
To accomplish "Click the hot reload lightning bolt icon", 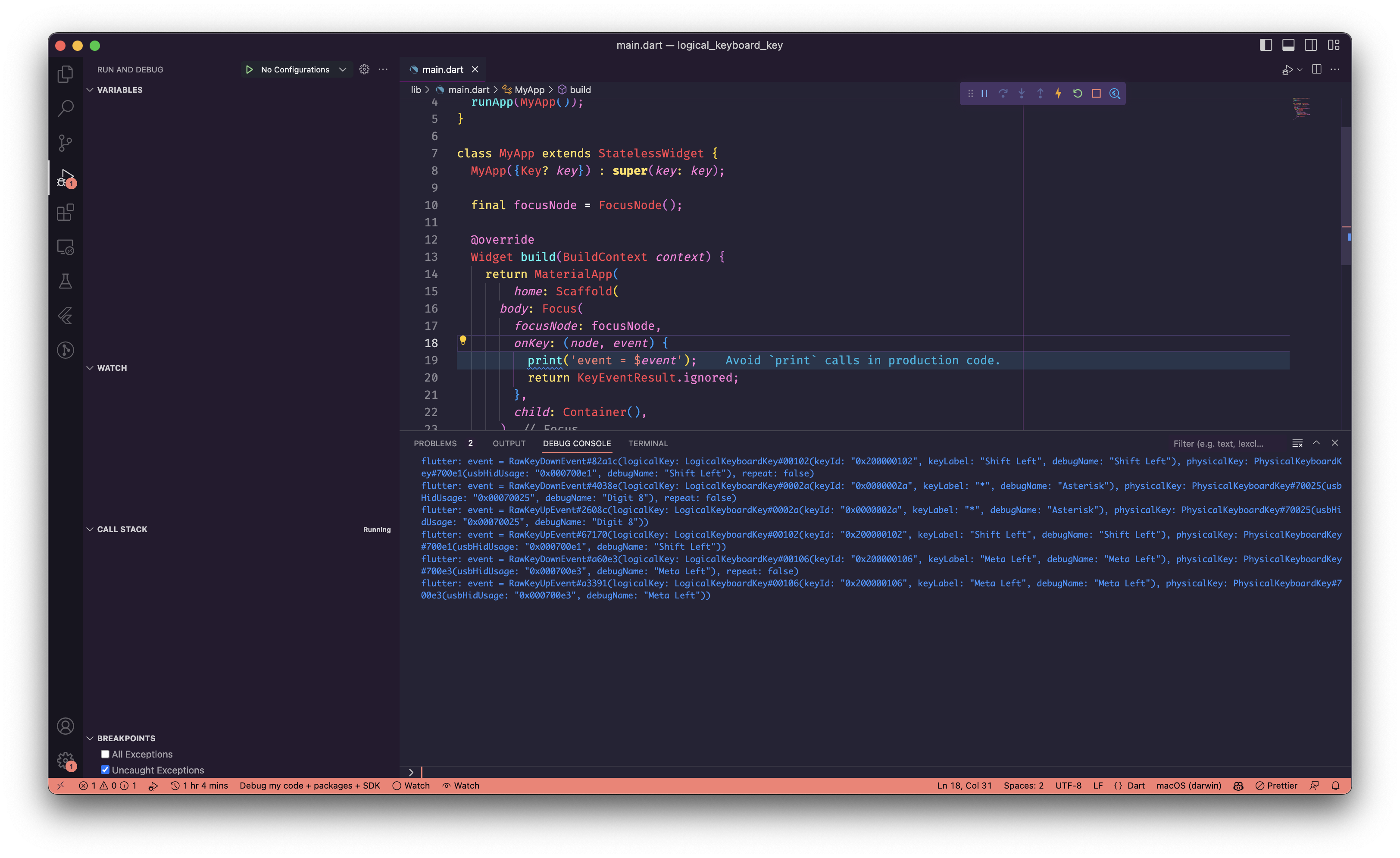I will click(x=1059, y=93).
